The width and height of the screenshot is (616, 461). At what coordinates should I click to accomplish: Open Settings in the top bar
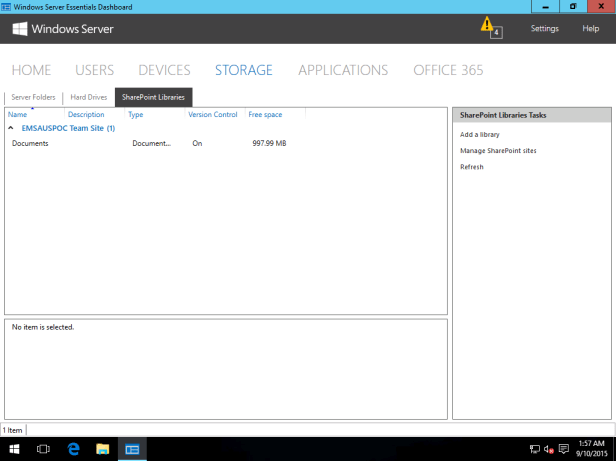(544, 29)
